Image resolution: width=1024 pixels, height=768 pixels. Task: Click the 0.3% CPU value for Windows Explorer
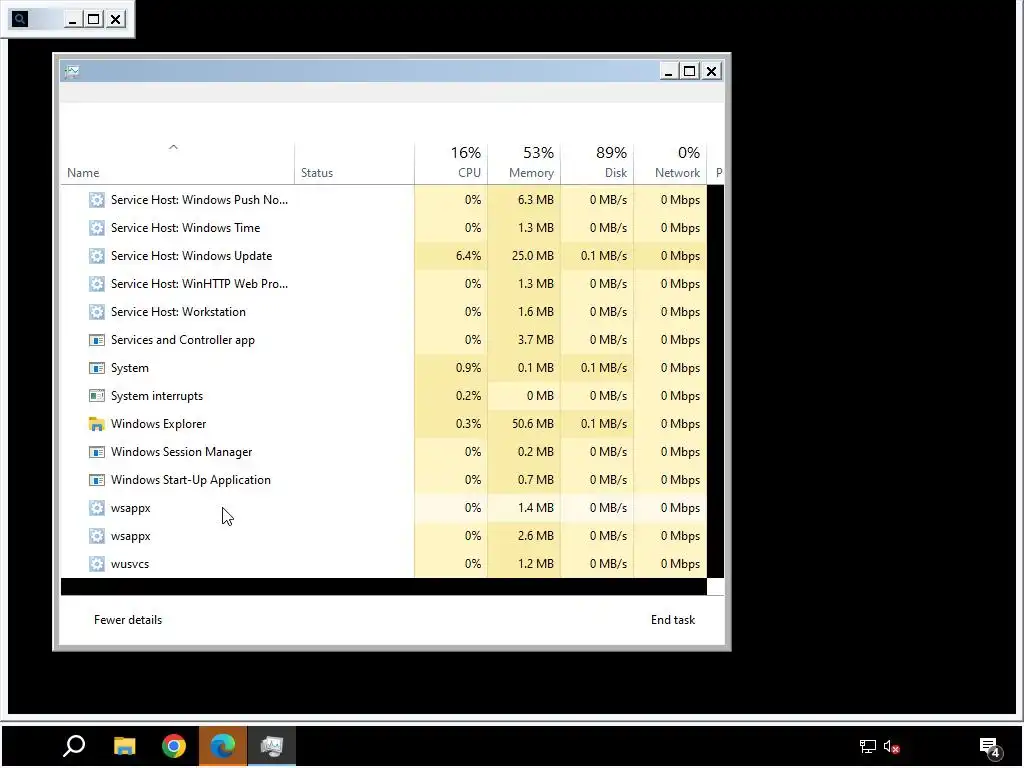coord(468,424)
